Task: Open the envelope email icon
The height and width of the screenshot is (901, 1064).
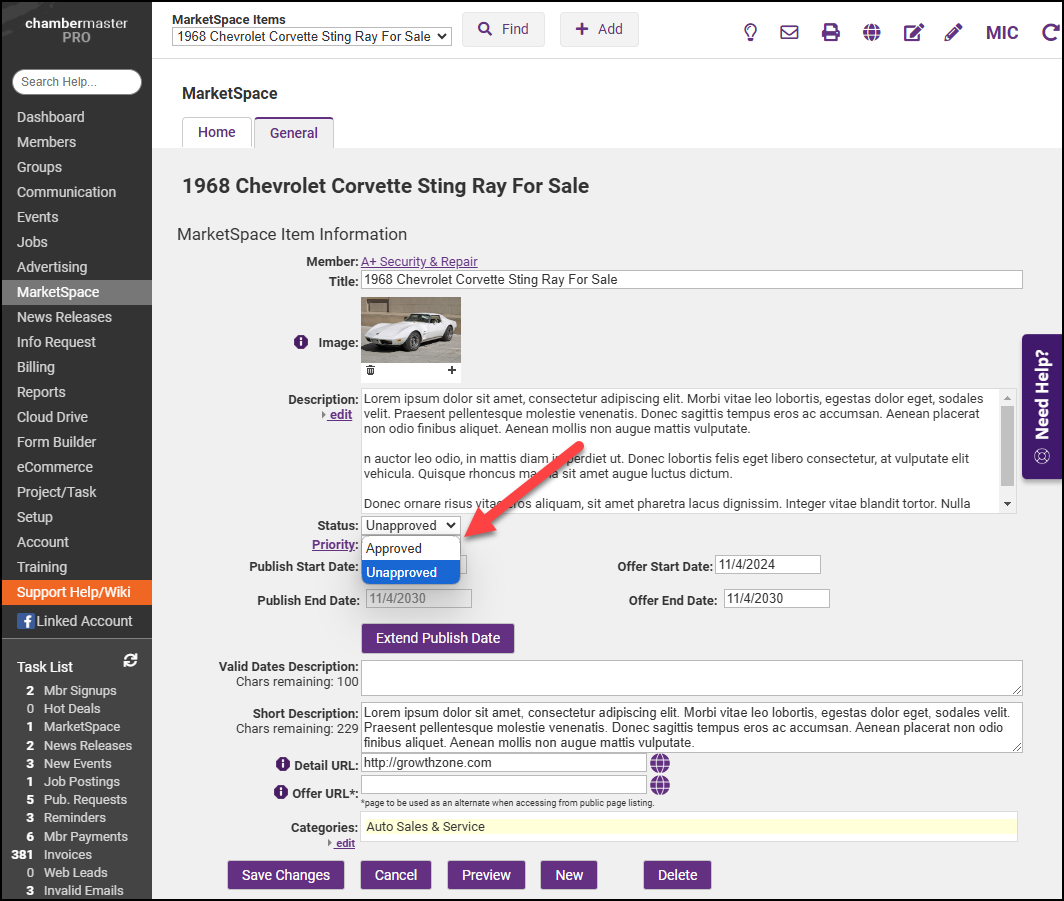Action: coord(789,32)
